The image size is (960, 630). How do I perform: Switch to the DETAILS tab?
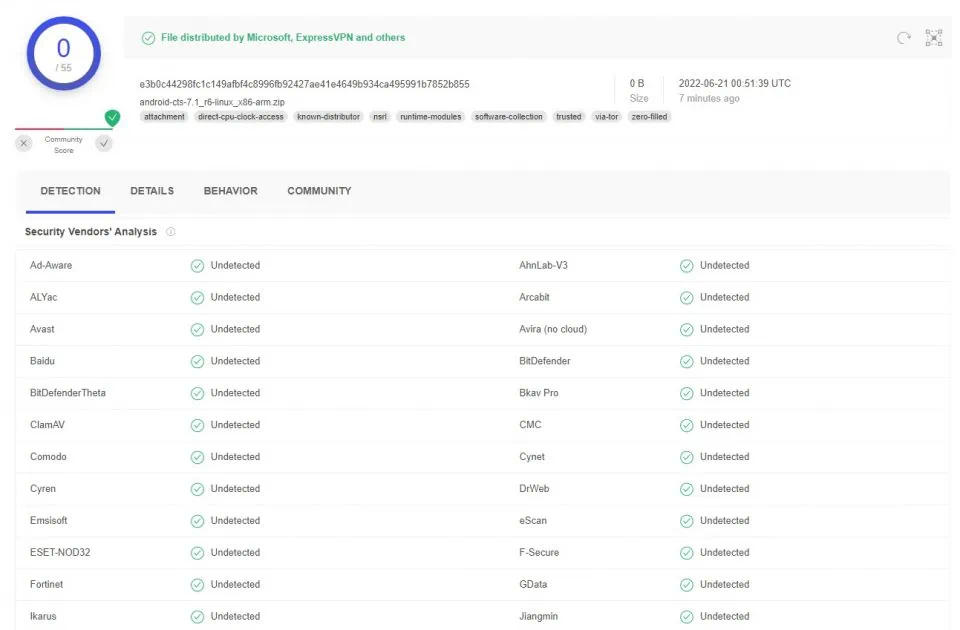[x=152, y=191]
